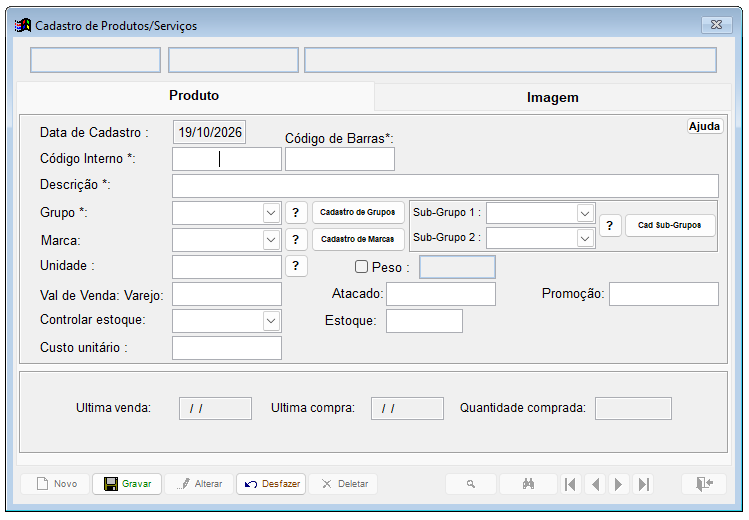Click the Alterar edit button
Image resolution: width=749 pixels, height=520 pixels.
[x=199, y=484]
